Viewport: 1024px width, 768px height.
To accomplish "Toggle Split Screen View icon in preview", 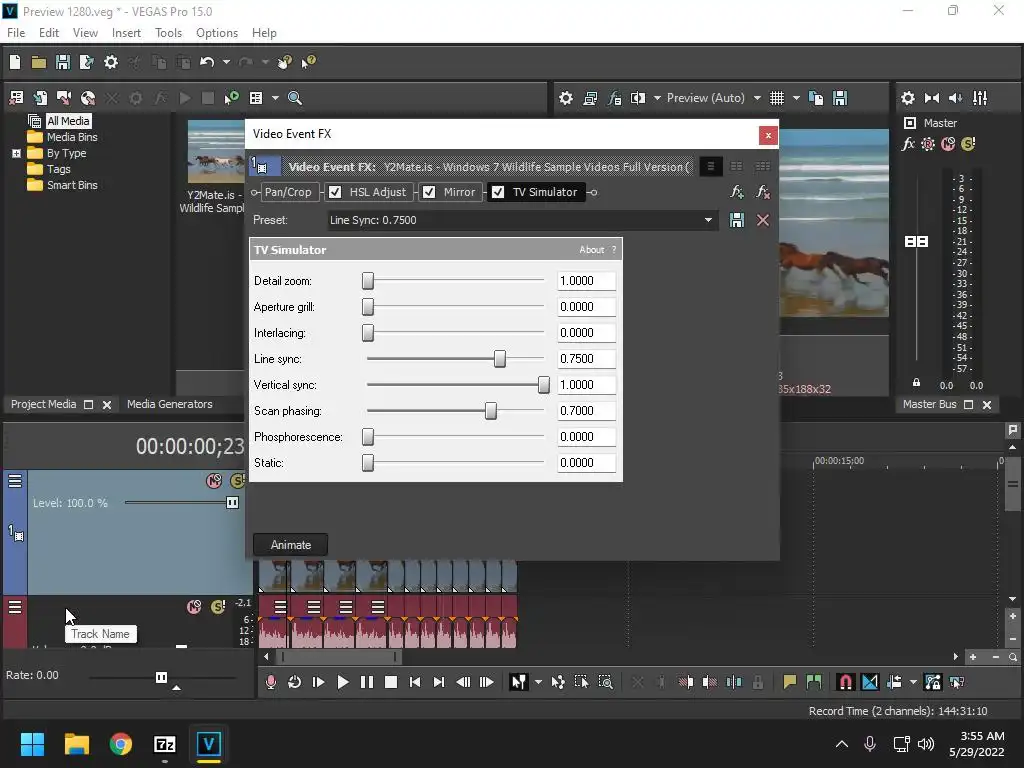I will (x=638, y=98).
